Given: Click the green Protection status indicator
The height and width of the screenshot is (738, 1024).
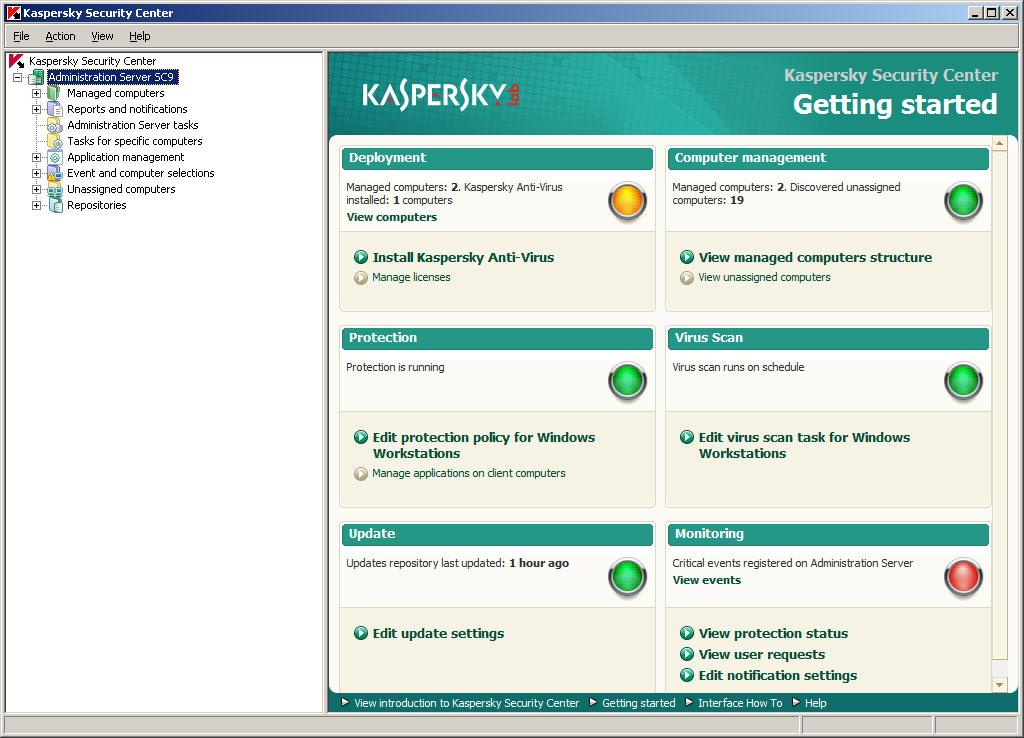Looking at the screenshot, I should 628,381.
